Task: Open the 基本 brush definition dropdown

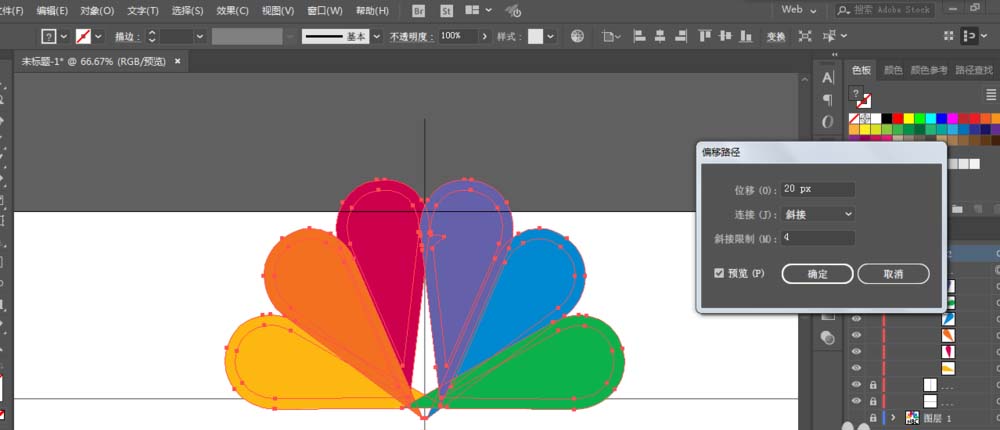Action: point(376,36)
